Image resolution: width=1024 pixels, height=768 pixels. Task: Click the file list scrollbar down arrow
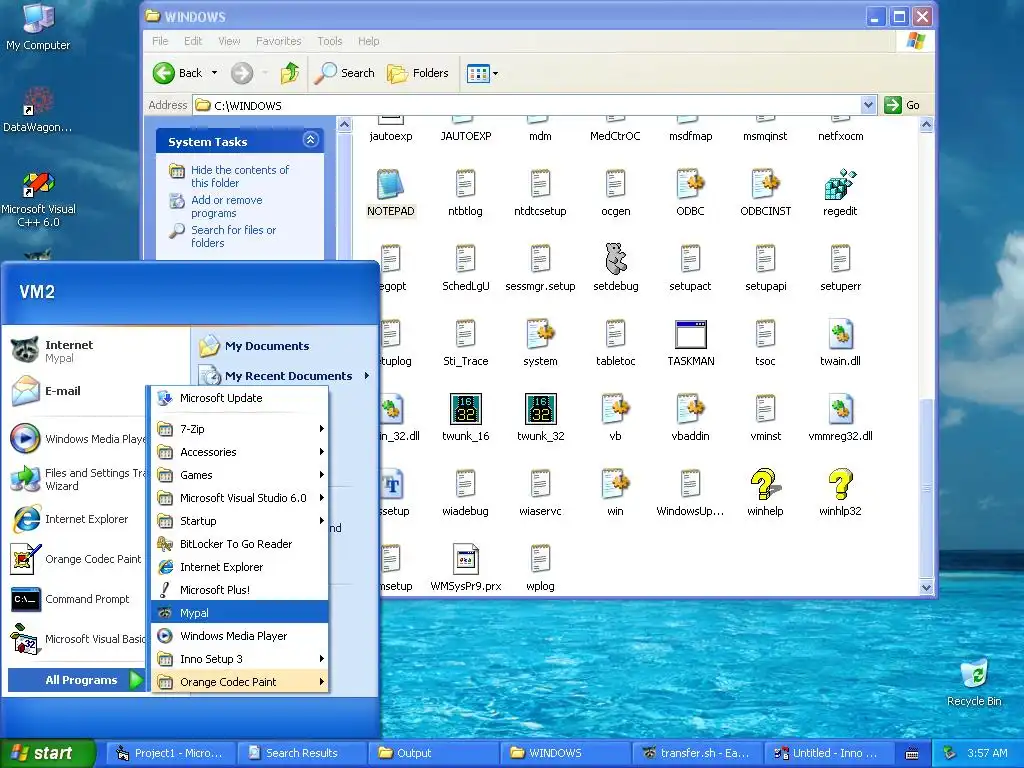click(x=926, y=588)
